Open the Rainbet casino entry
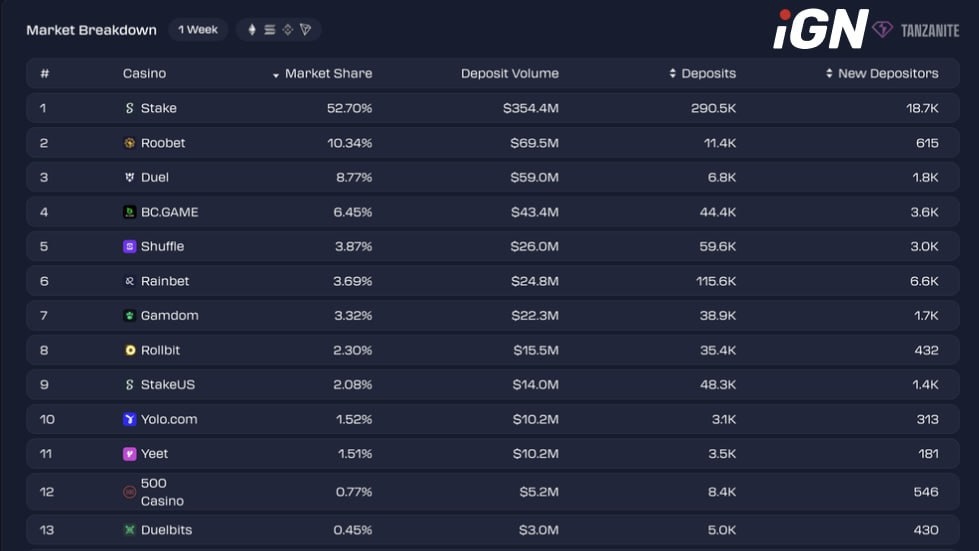979x551 pixels. coord(164,281)
